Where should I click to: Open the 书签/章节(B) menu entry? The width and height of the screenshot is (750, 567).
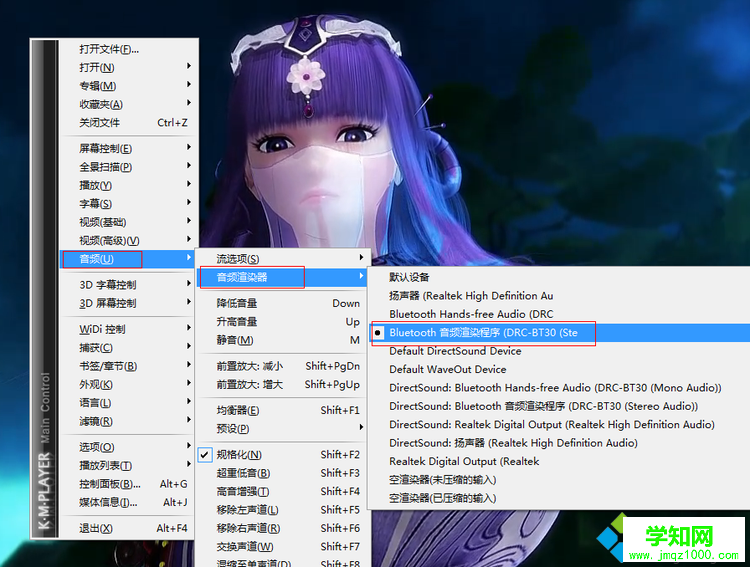pyautogui.click(x=128, y=366)
